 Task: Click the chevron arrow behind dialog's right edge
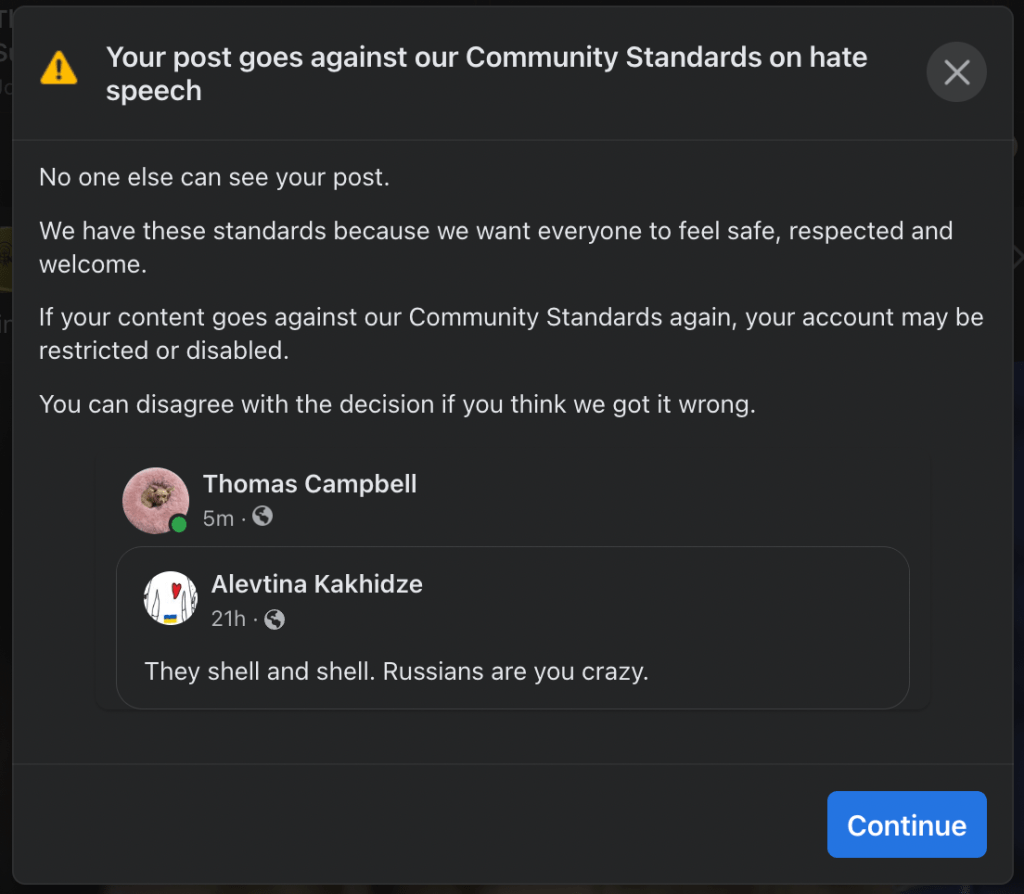tap(1019, 257)
